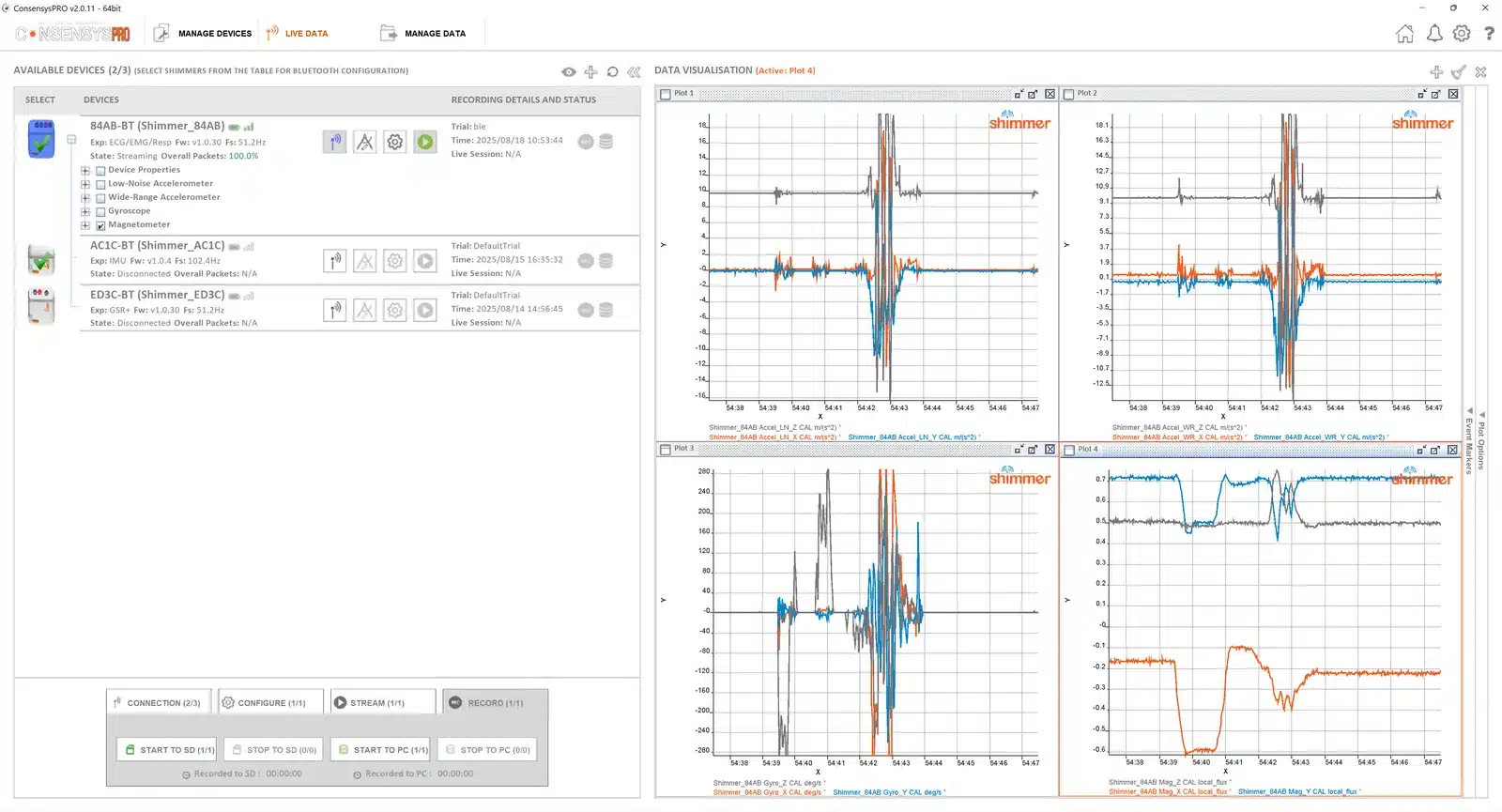
Task: Click the Start to SD button
Action: click(167, 749)
